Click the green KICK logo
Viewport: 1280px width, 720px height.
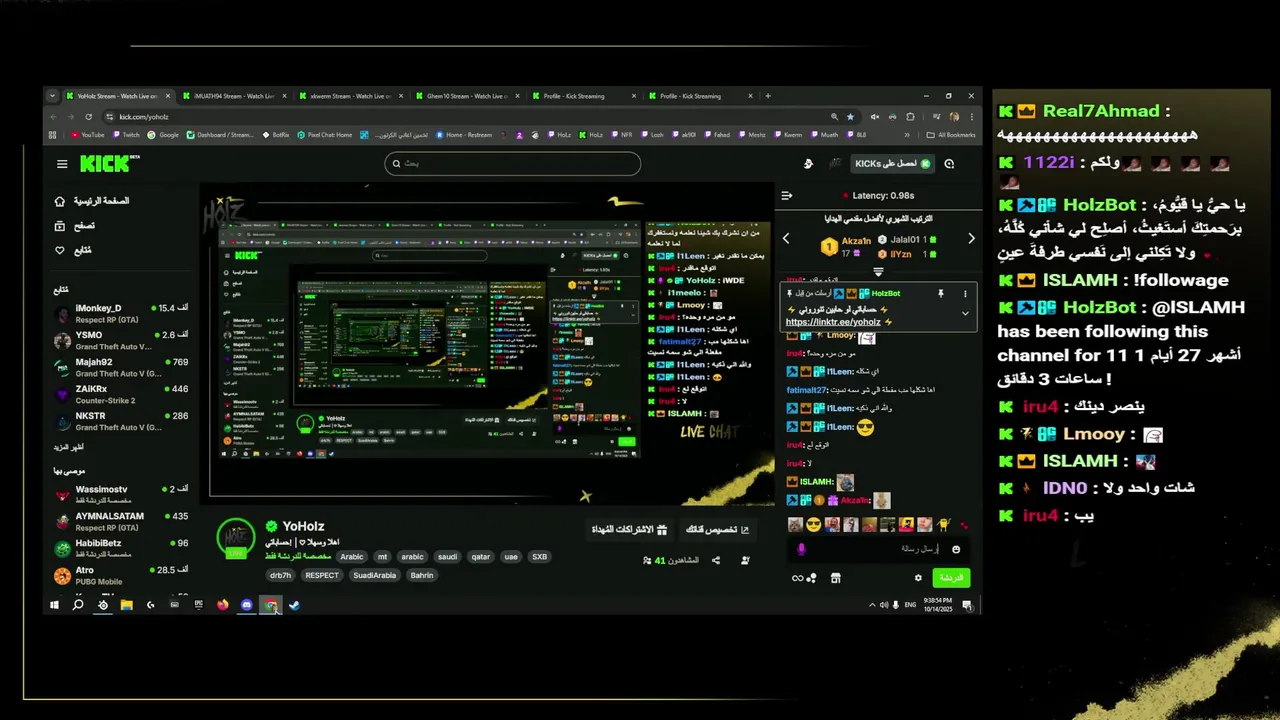pos(103,163)
